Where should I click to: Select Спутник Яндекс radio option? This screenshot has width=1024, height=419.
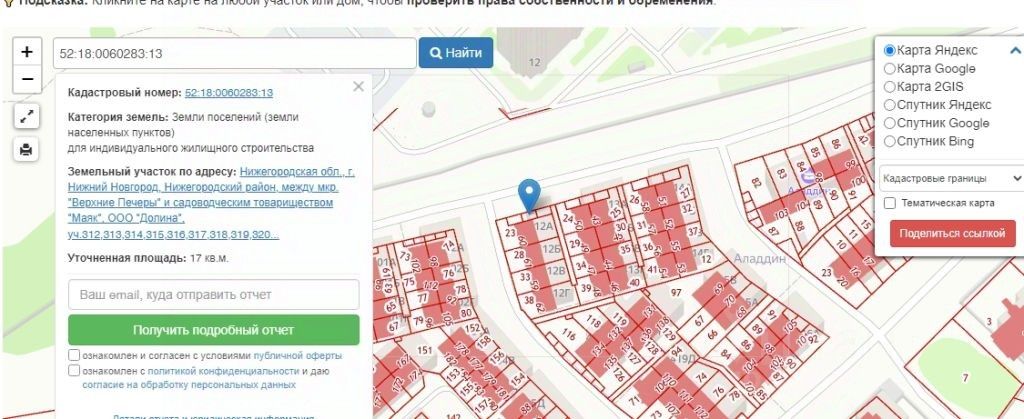(889, 105)
